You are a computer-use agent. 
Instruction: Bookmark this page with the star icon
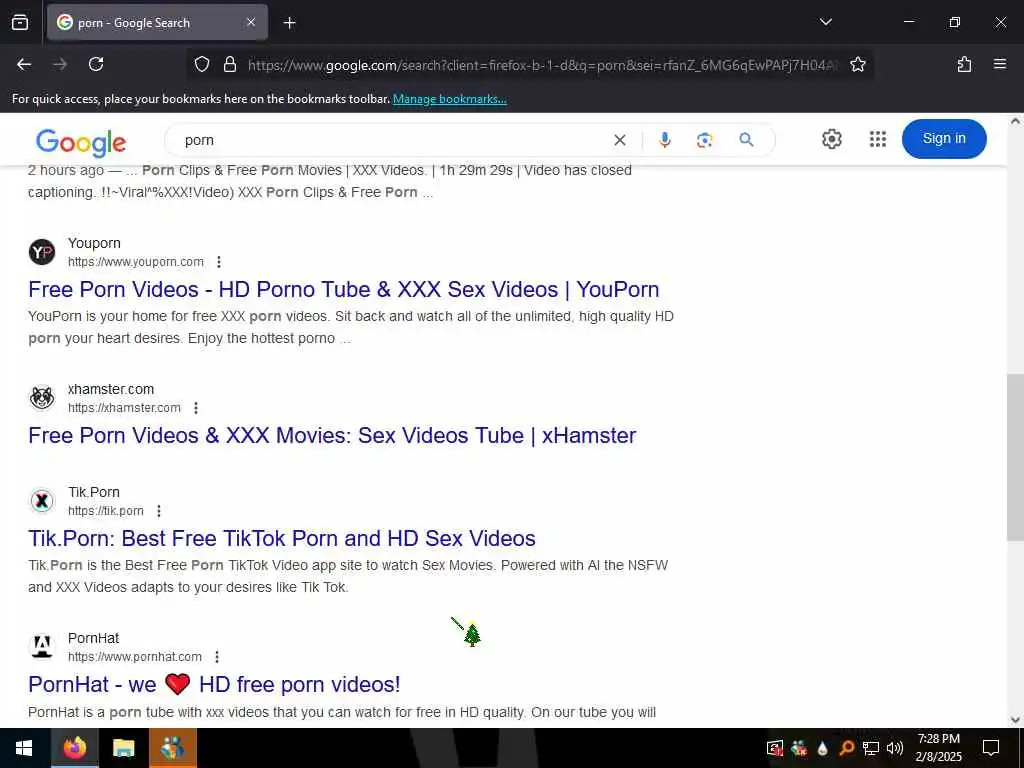tap(857, 64)
